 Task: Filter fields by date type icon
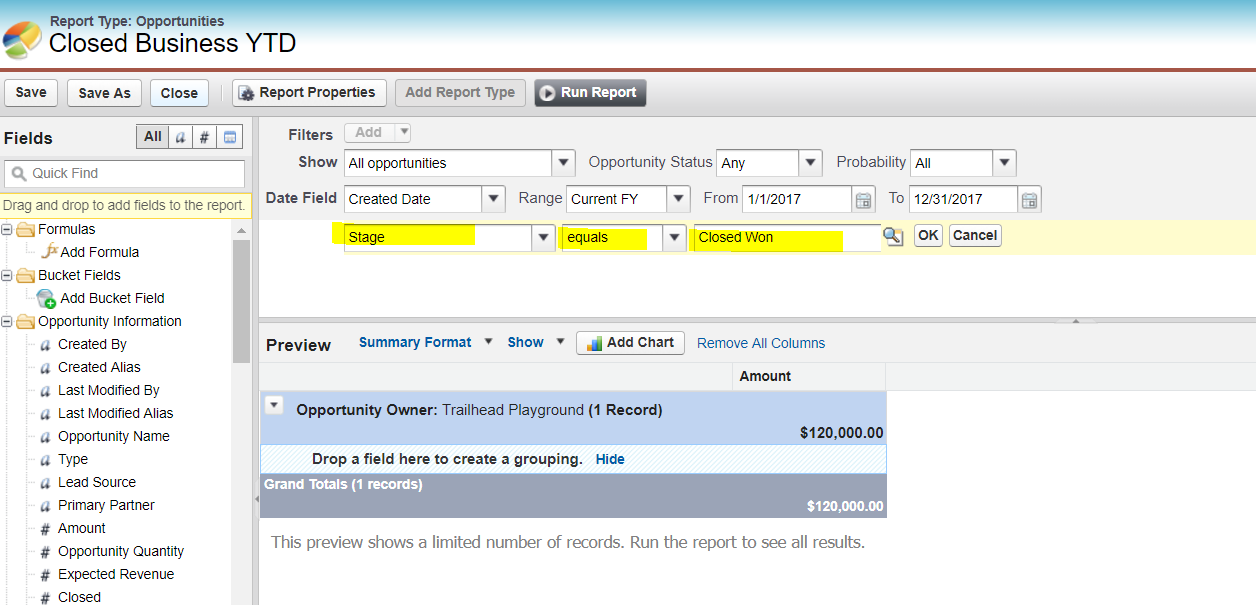pos(230,137)
